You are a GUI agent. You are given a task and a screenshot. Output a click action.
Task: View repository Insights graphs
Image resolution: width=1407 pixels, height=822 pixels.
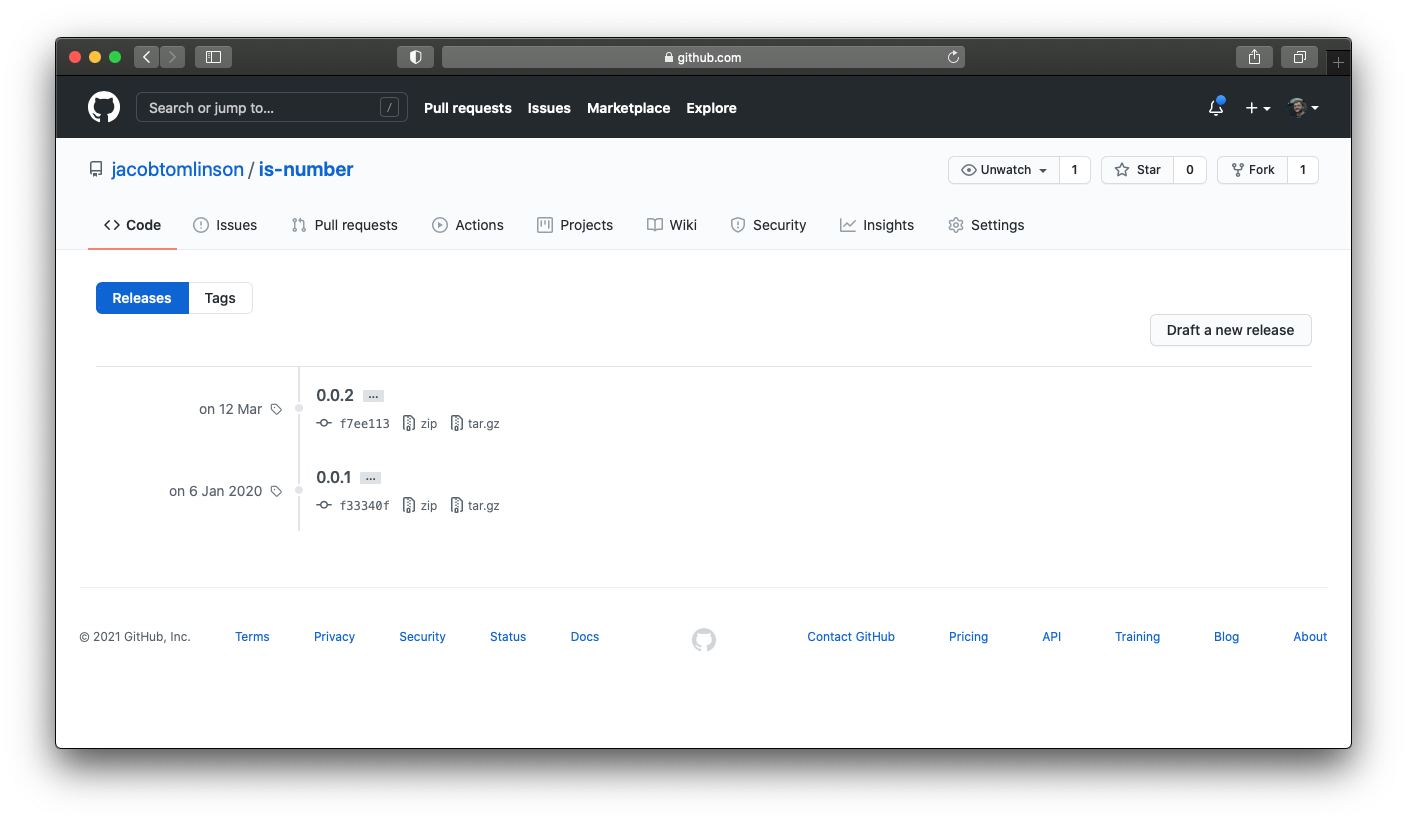click(x=877, y=225)
